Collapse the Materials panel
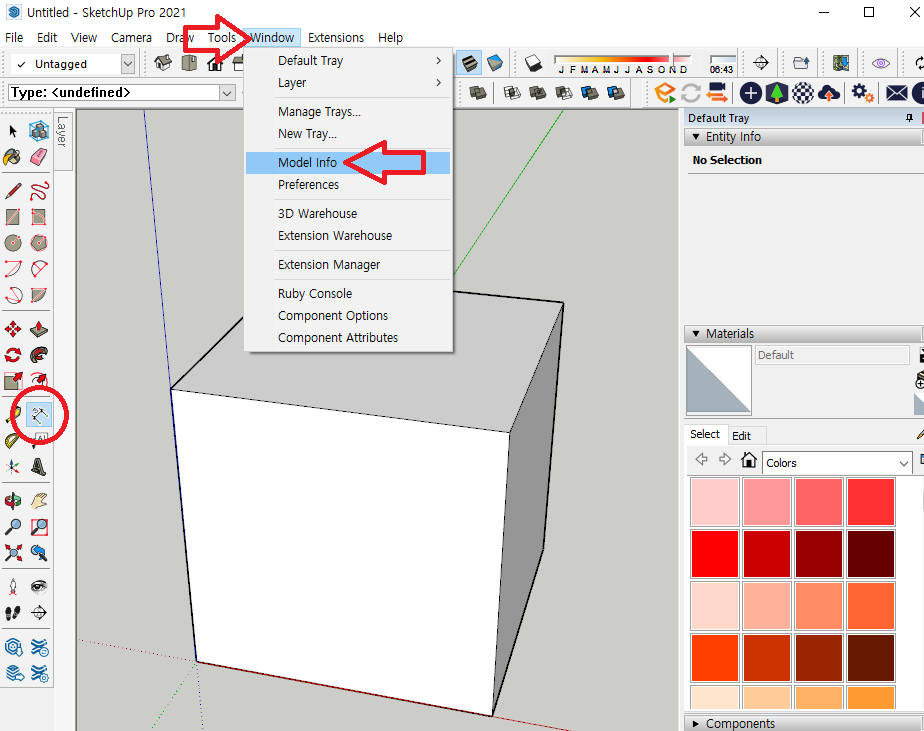Viewport: 924px width, 731px height. pos(696,334)
